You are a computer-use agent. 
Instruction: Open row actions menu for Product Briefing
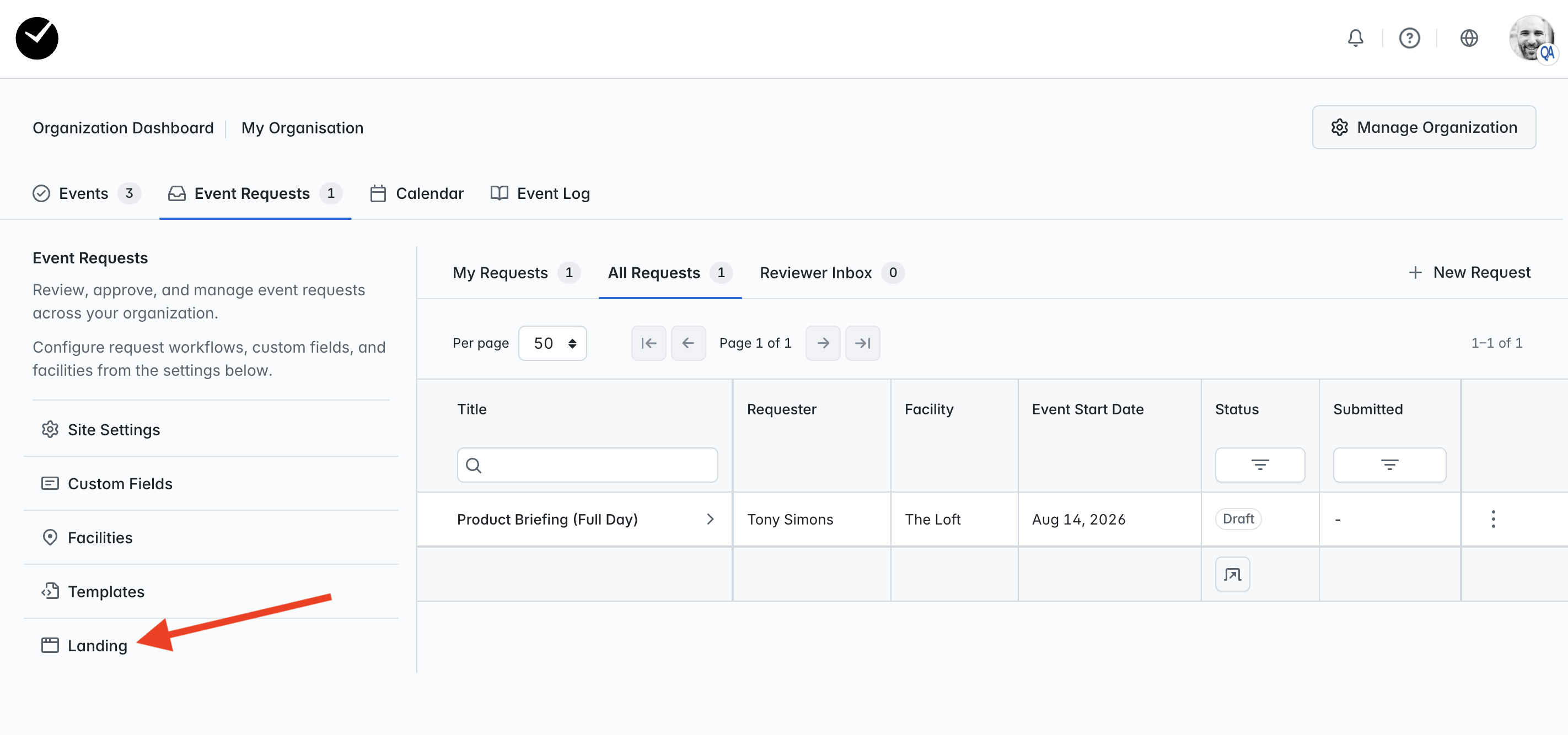coord(1492,519)
